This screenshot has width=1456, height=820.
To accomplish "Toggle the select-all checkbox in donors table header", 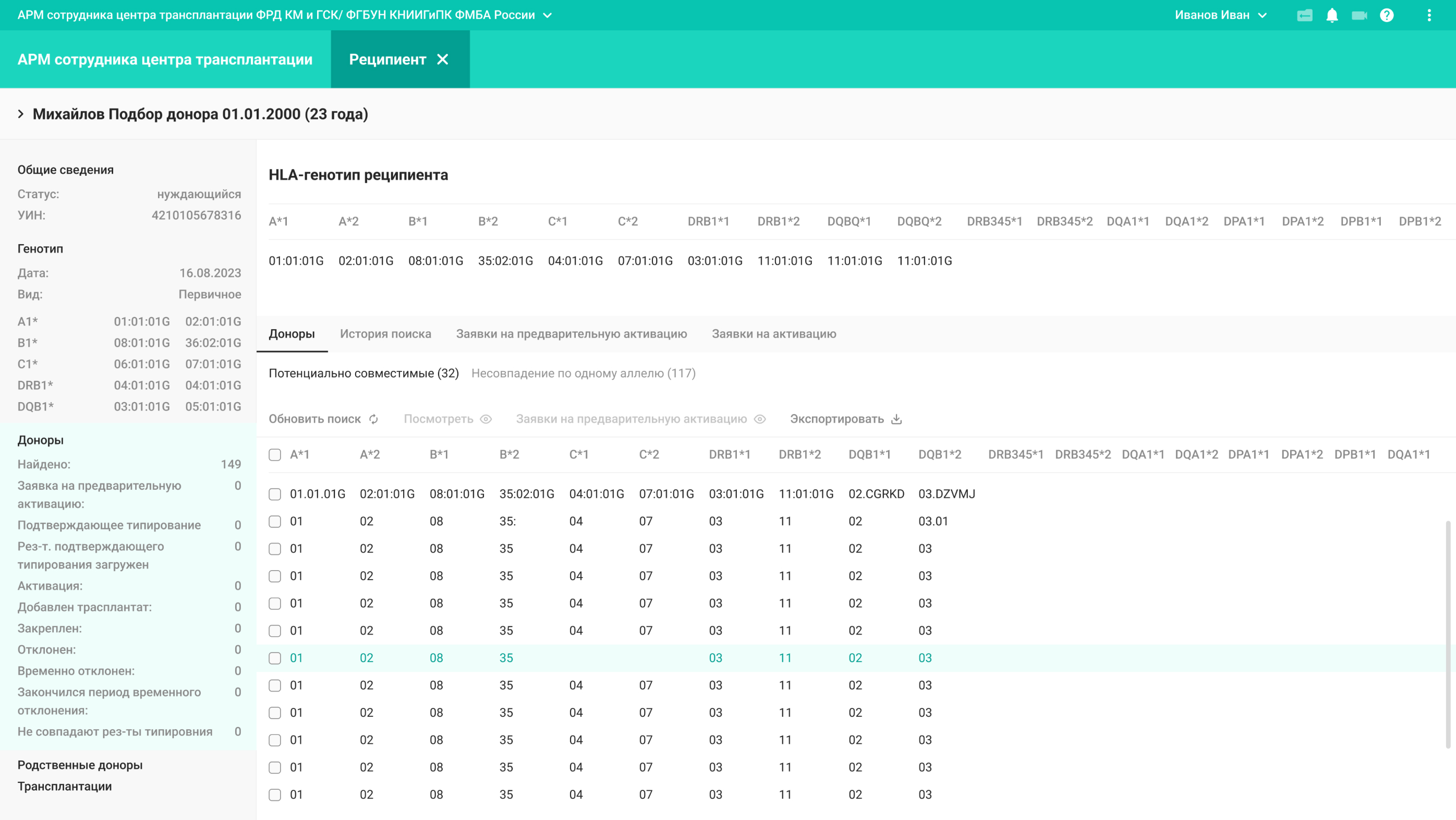I will [x=275, y=455].
